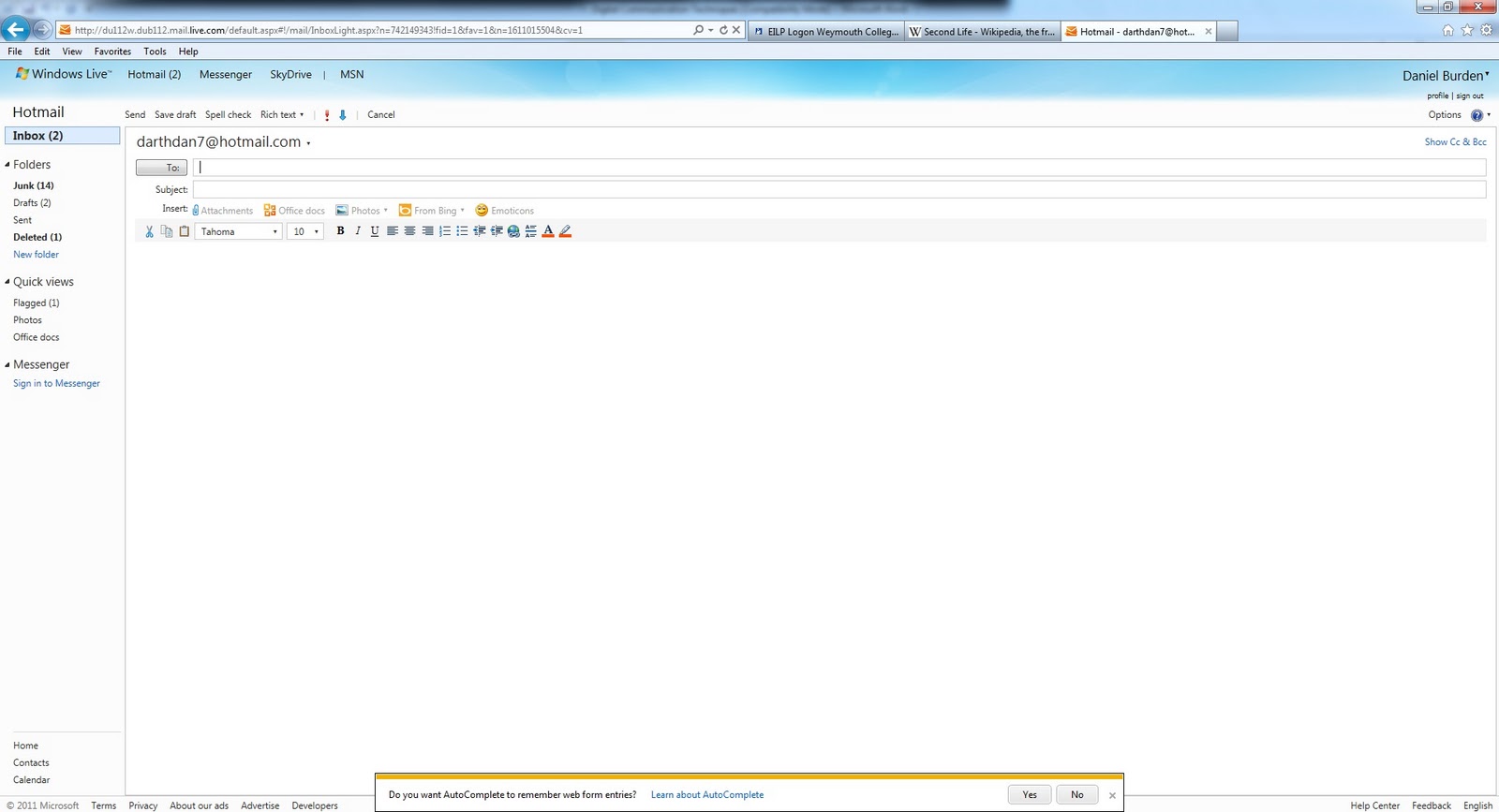Show Cc & Bcc fields
The height and width of the screenshot is (812, 1499).
point(1455,142)
